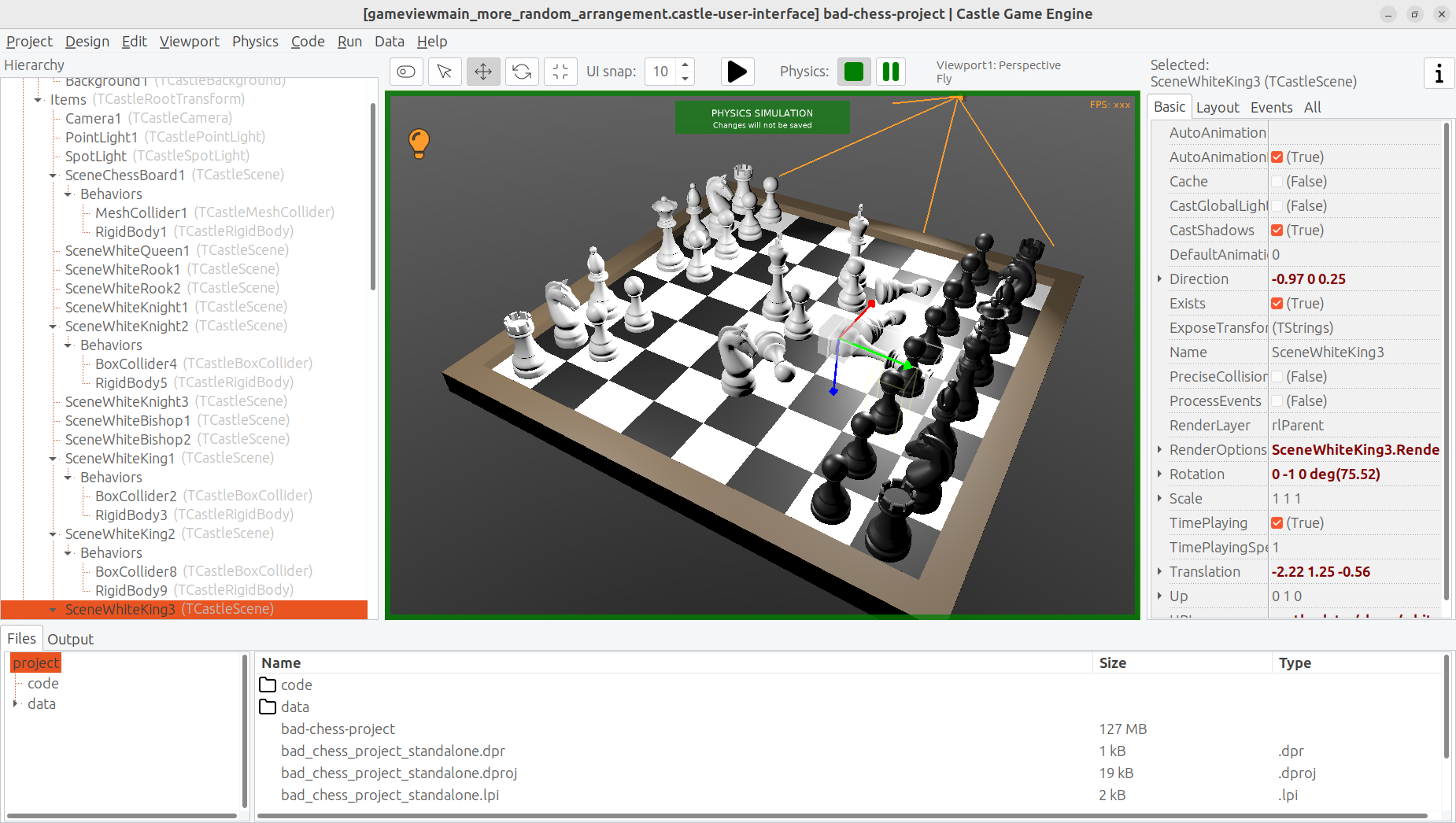Click the RenderLayer value rlParent
Screen dimensions: 1456x823
pos(1355,426)
